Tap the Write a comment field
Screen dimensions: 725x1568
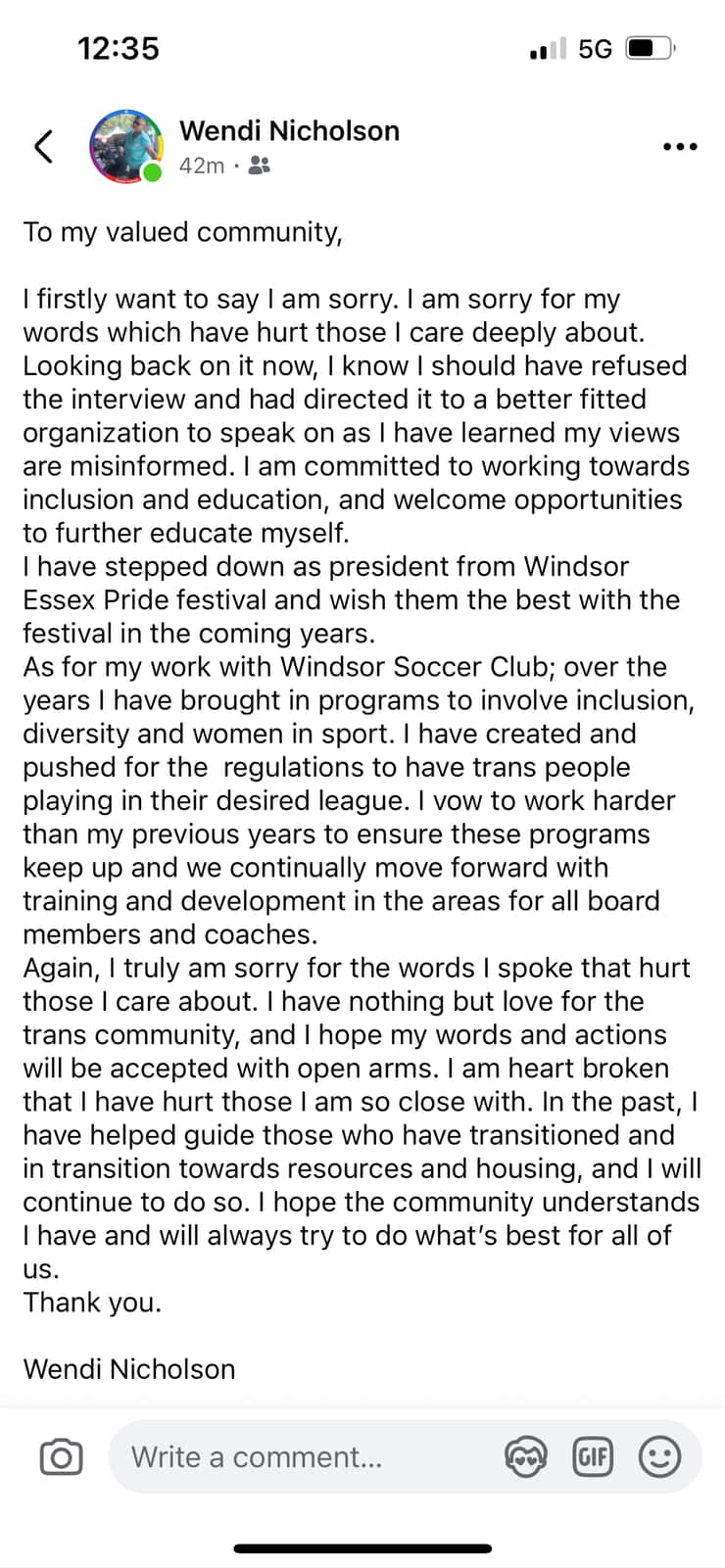point(294,1456)
